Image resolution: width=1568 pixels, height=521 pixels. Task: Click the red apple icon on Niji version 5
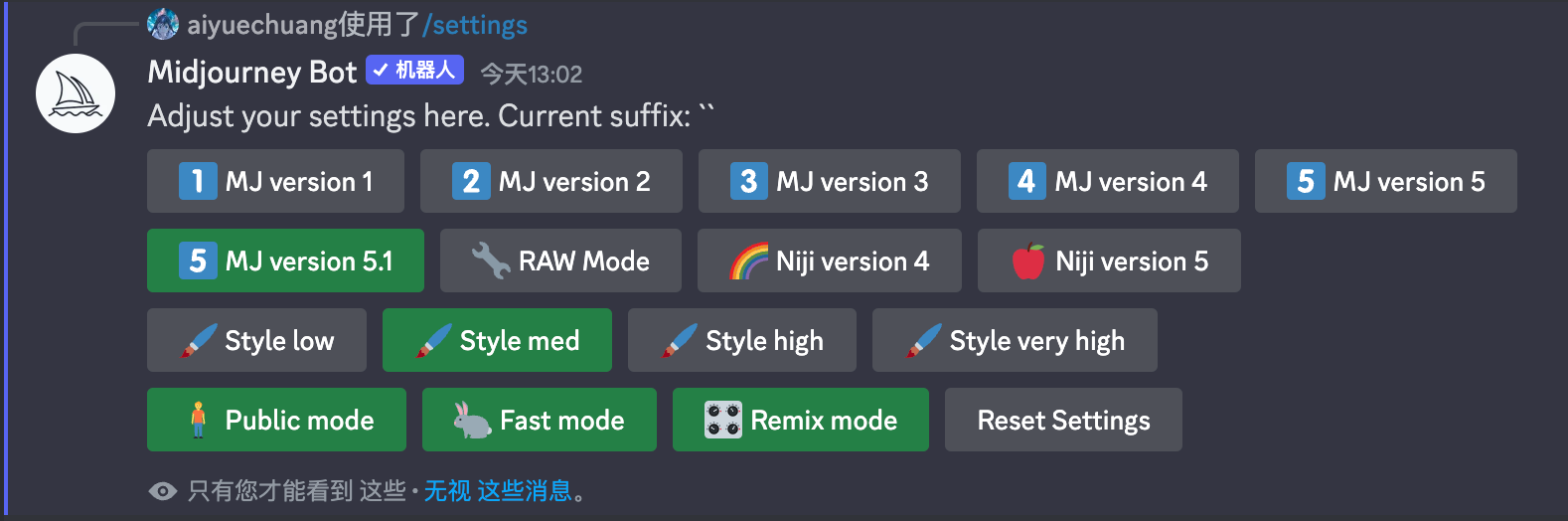(x=1027, y=260)
